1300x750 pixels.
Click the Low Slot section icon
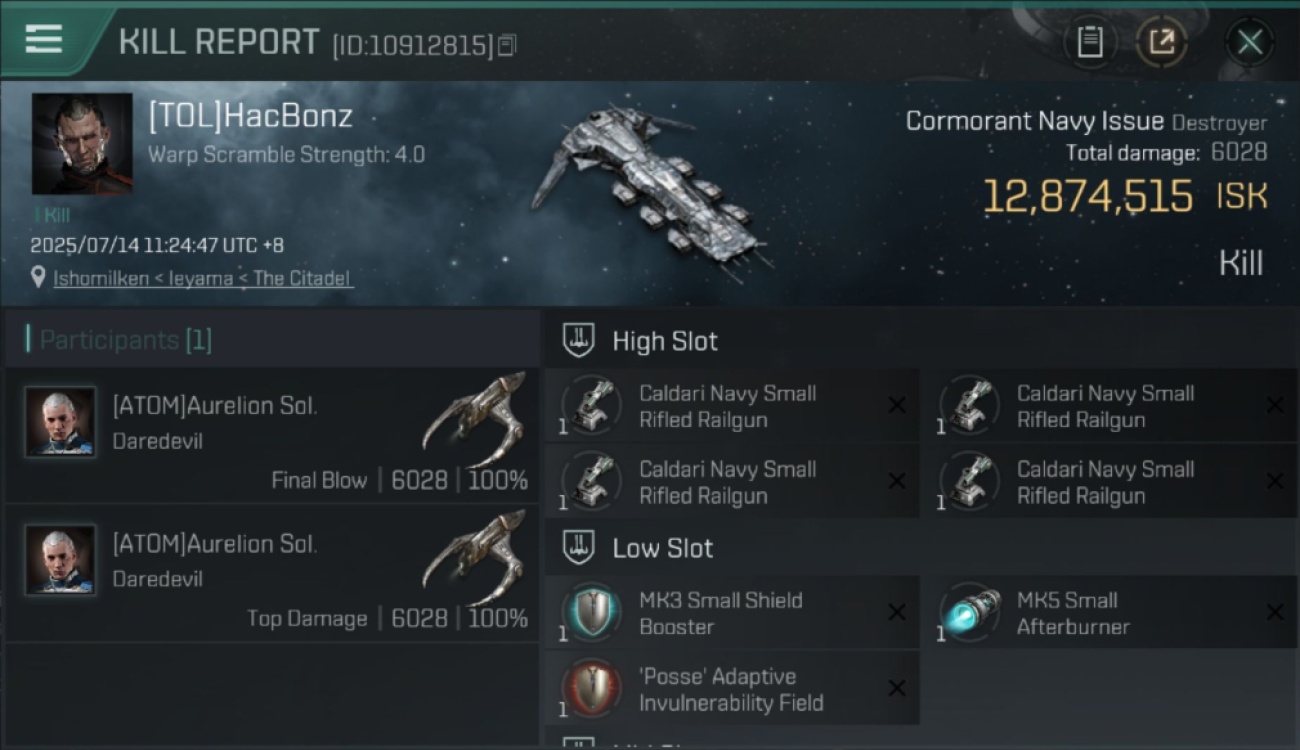pyautogui.click(x=579, y=547)
